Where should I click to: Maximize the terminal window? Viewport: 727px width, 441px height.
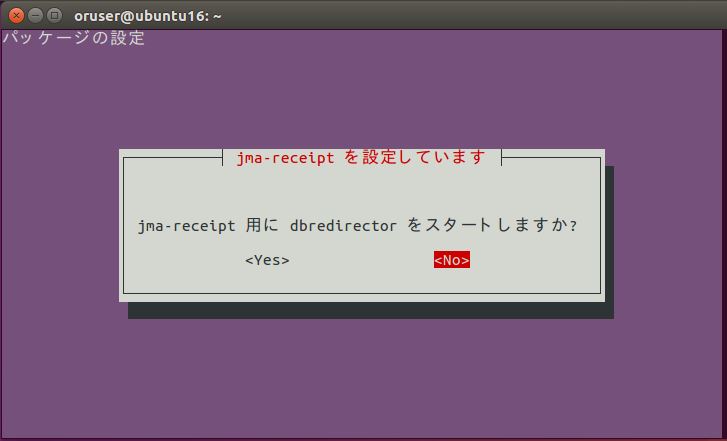coord(55,15)
